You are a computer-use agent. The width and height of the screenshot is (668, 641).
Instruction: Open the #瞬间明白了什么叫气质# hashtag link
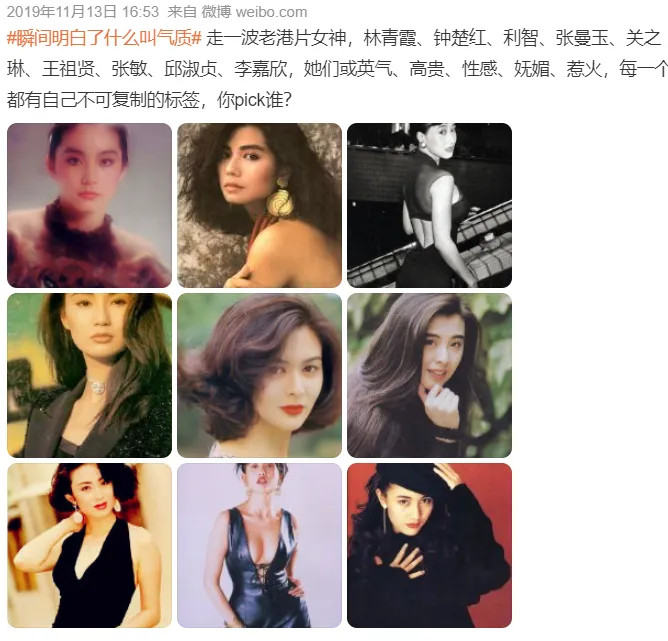[104, 38]
